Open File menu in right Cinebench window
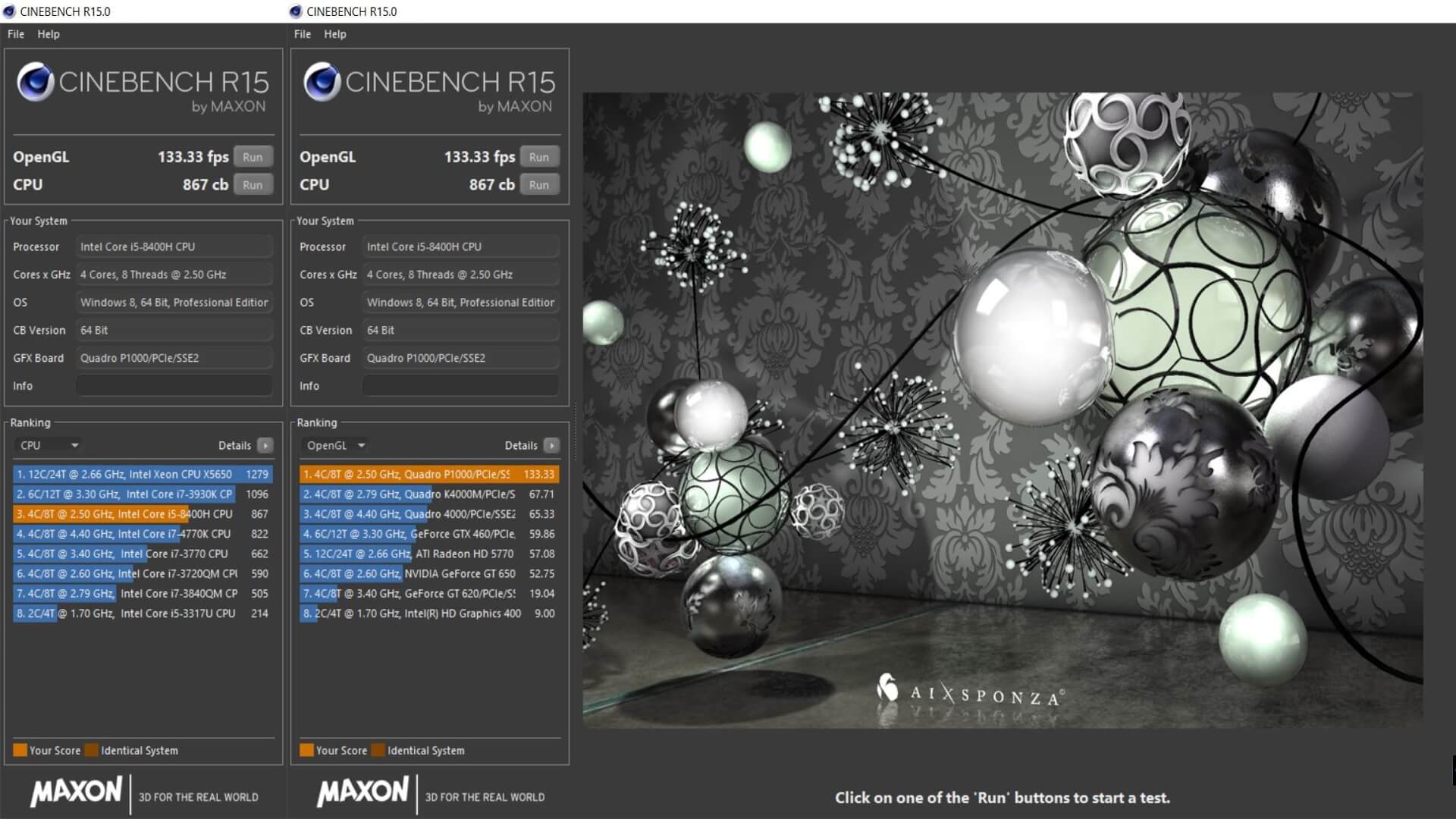This screenshot has height=819, width=1456. click(x=303, y=34)
